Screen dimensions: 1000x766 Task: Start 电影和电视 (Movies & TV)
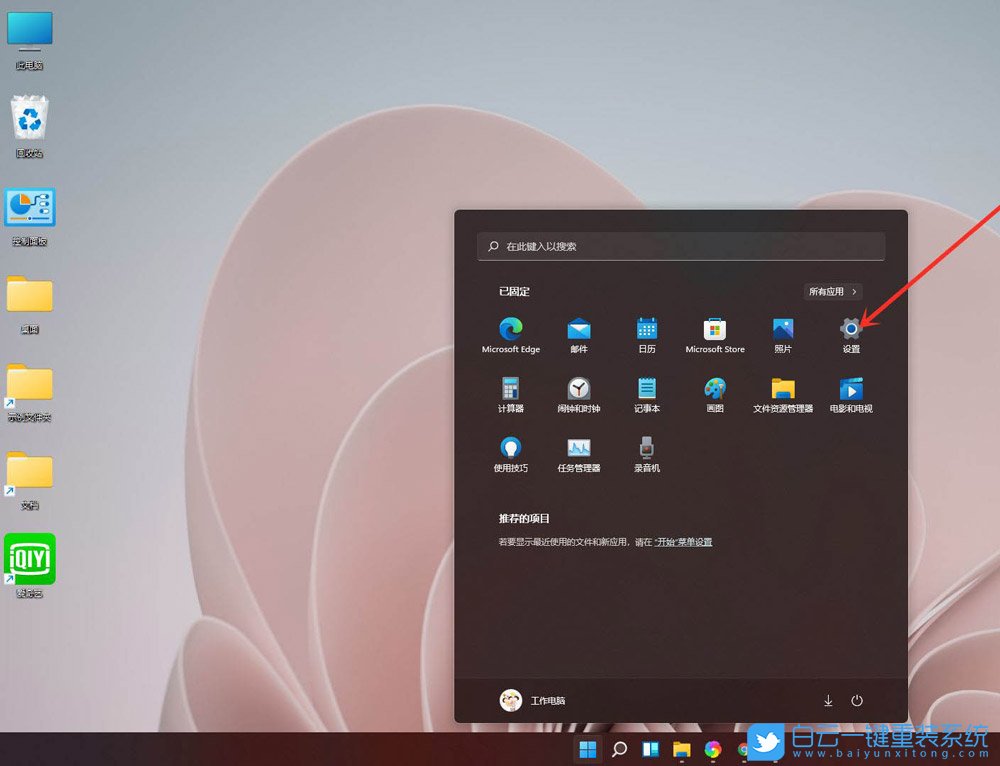[x=850, y=390]
